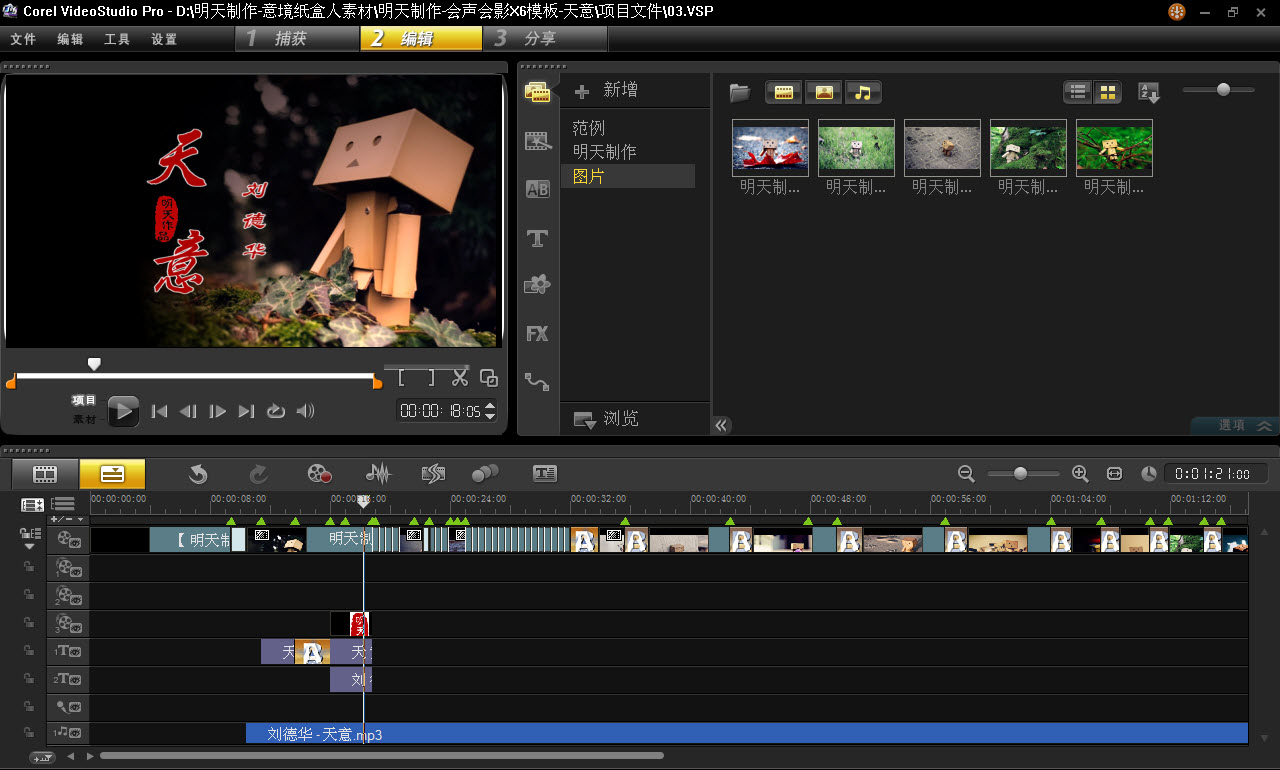Expand the Options panel

[1235, 425]
